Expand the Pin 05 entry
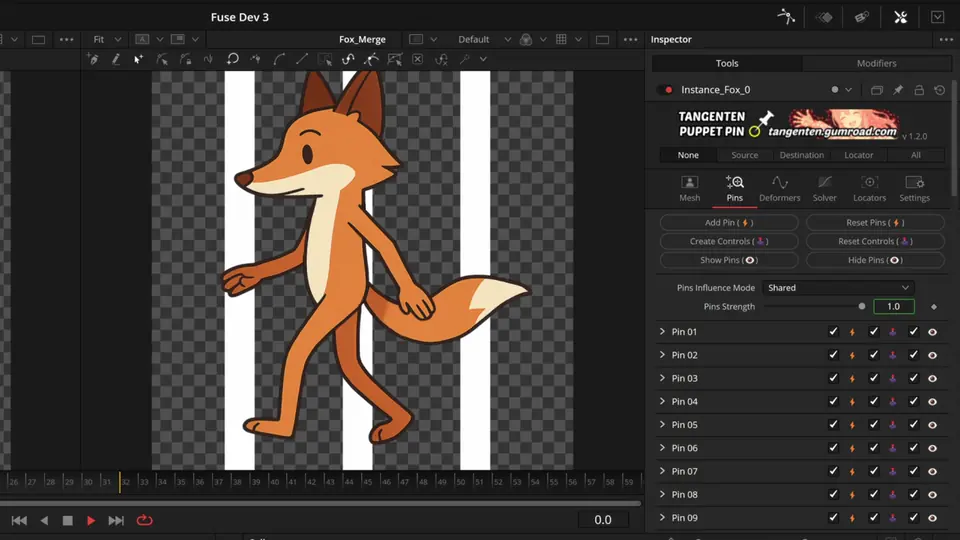This screenshot has height=540, width=960. pos(662,425)
